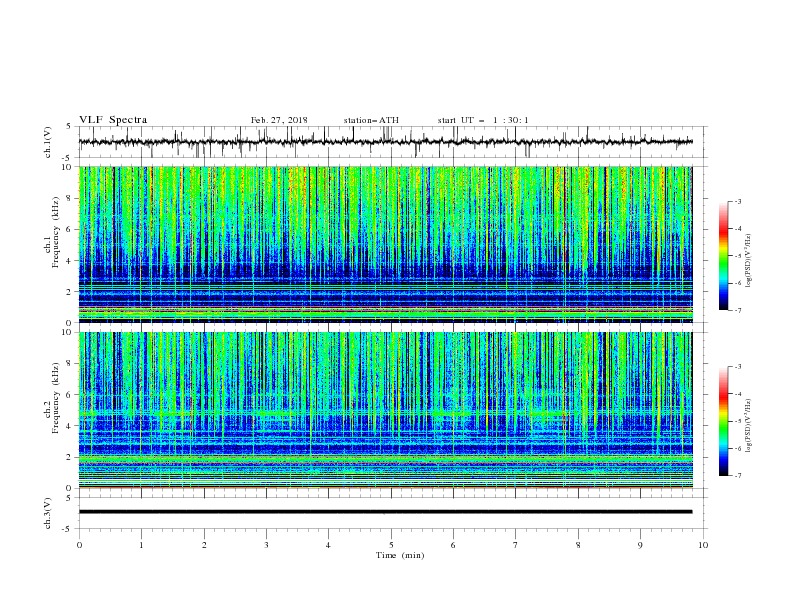The height and width of the screenshot is (612, 792).
Task: Click the 'VLF Spectra' title text
Action: (113, 120)
